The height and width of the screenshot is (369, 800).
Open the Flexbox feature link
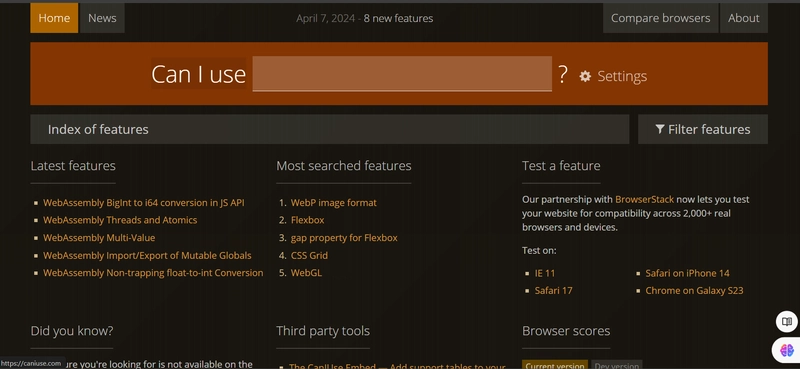[x=308, y=220]
